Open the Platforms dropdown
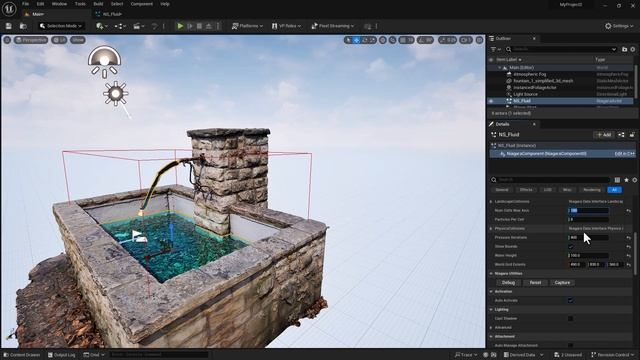This screenshot has height=360, width=640. click(x=247, y=26)
